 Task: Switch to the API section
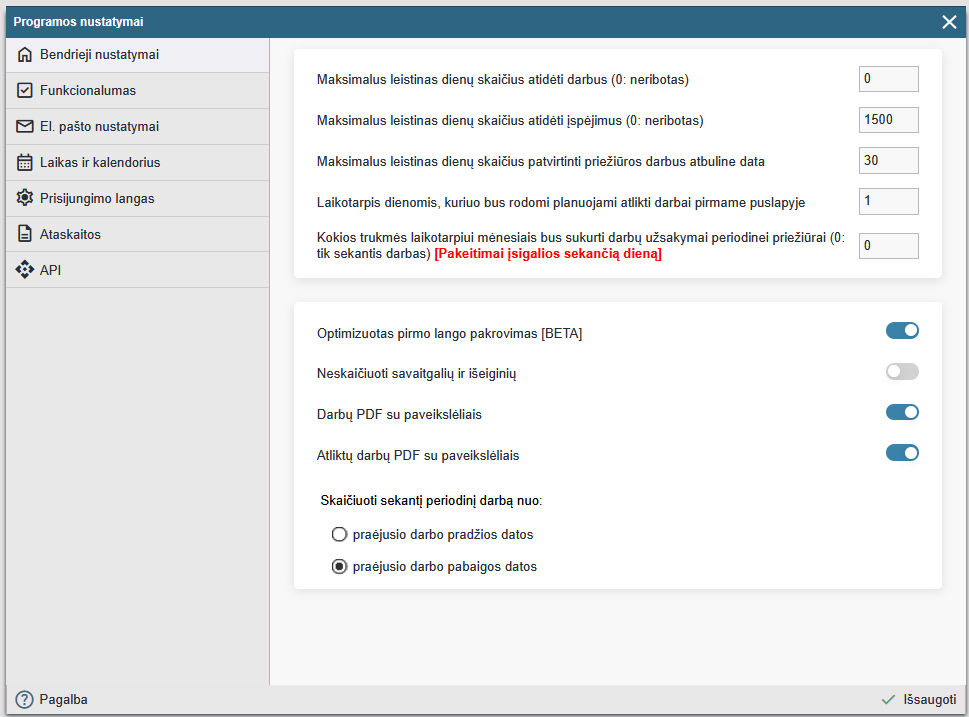[x=137, y=269]
